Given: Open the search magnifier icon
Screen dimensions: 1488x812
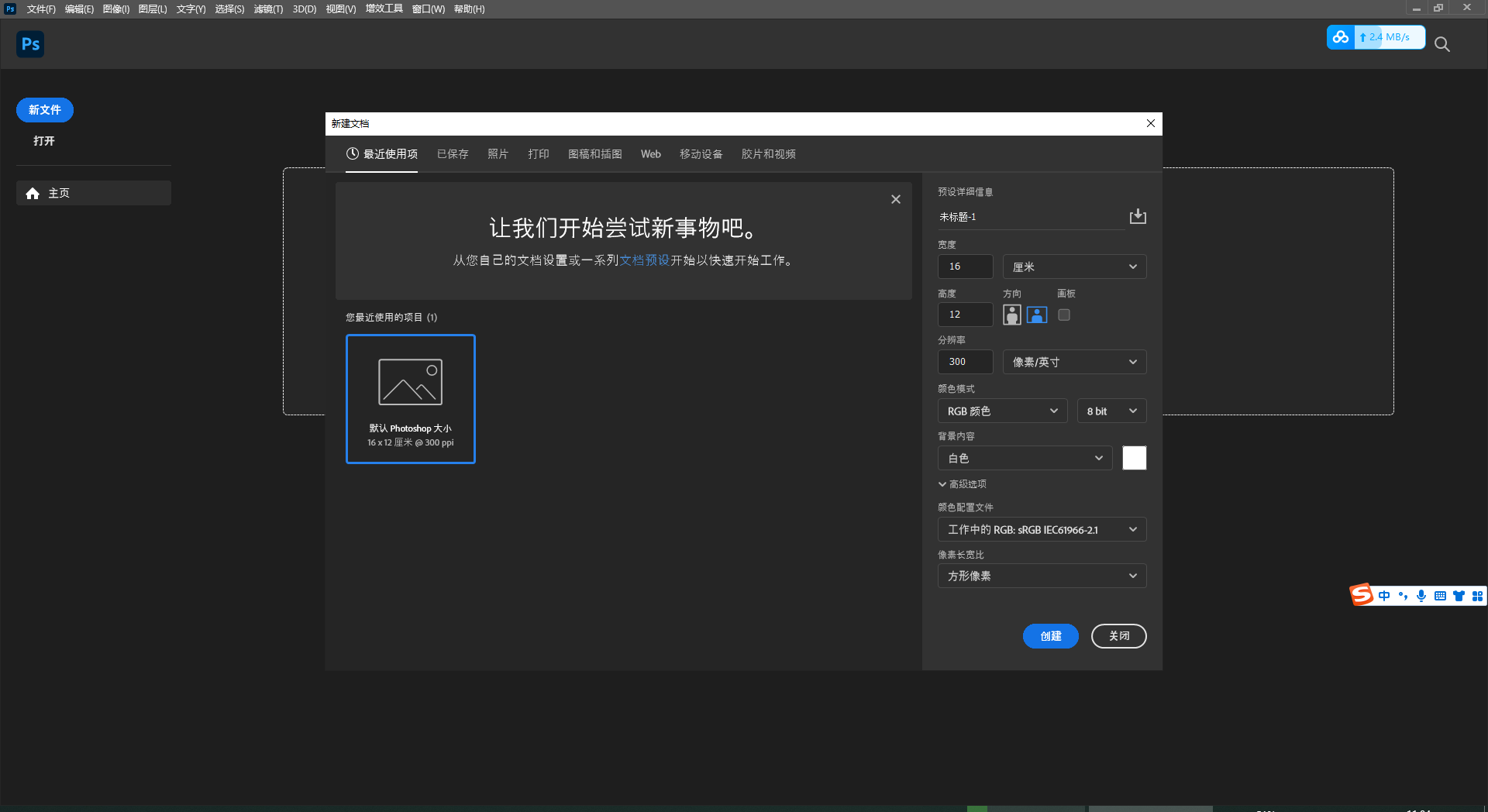Looking at the screenshot, I should point(1441,45).
